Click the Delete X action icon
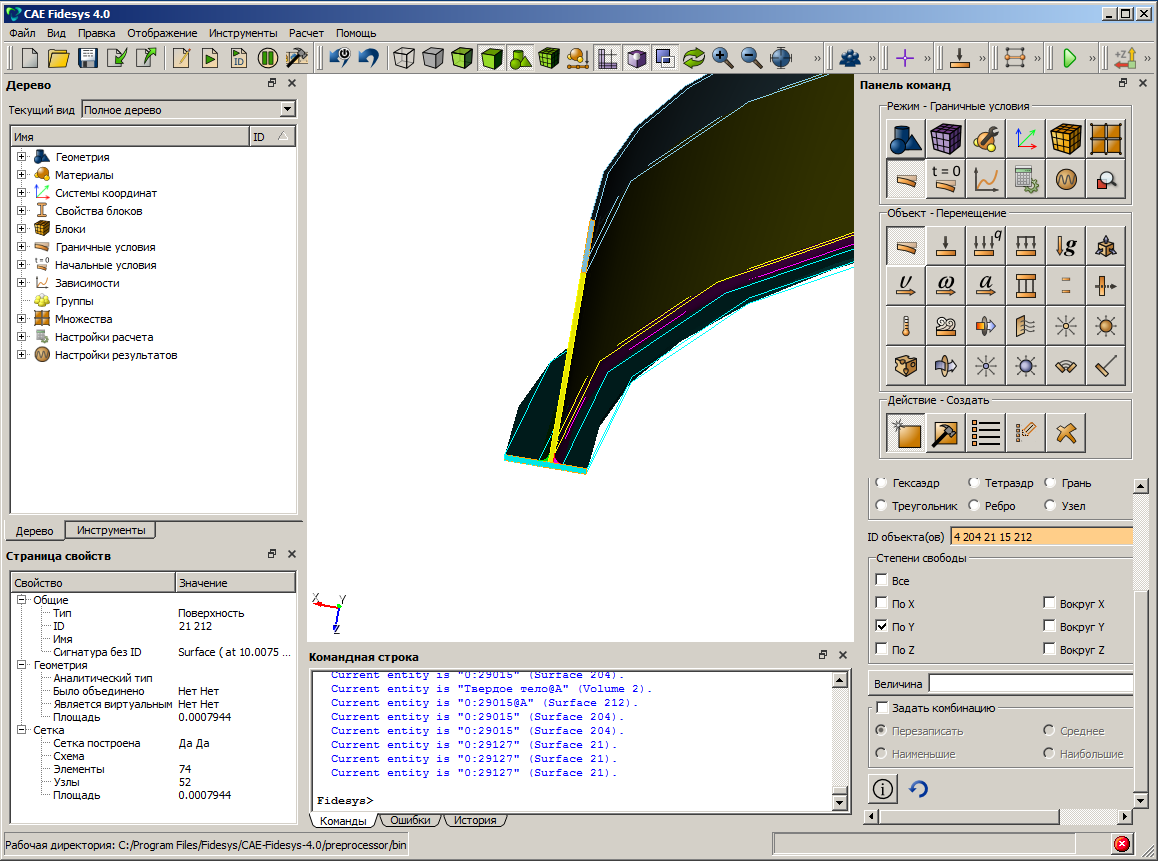 (x=1065, y=433)
